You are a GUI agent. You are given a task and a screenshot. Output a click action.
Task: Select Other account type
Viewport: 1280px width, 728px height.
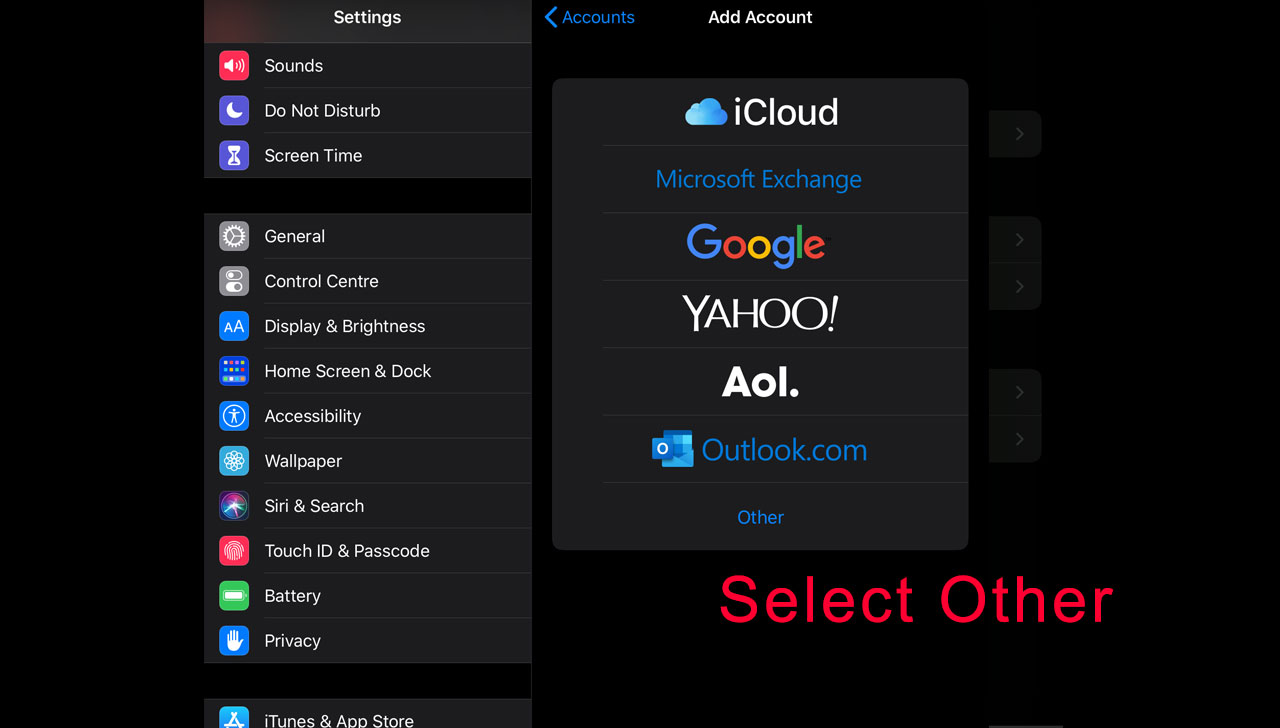click(x=760, y=517)
